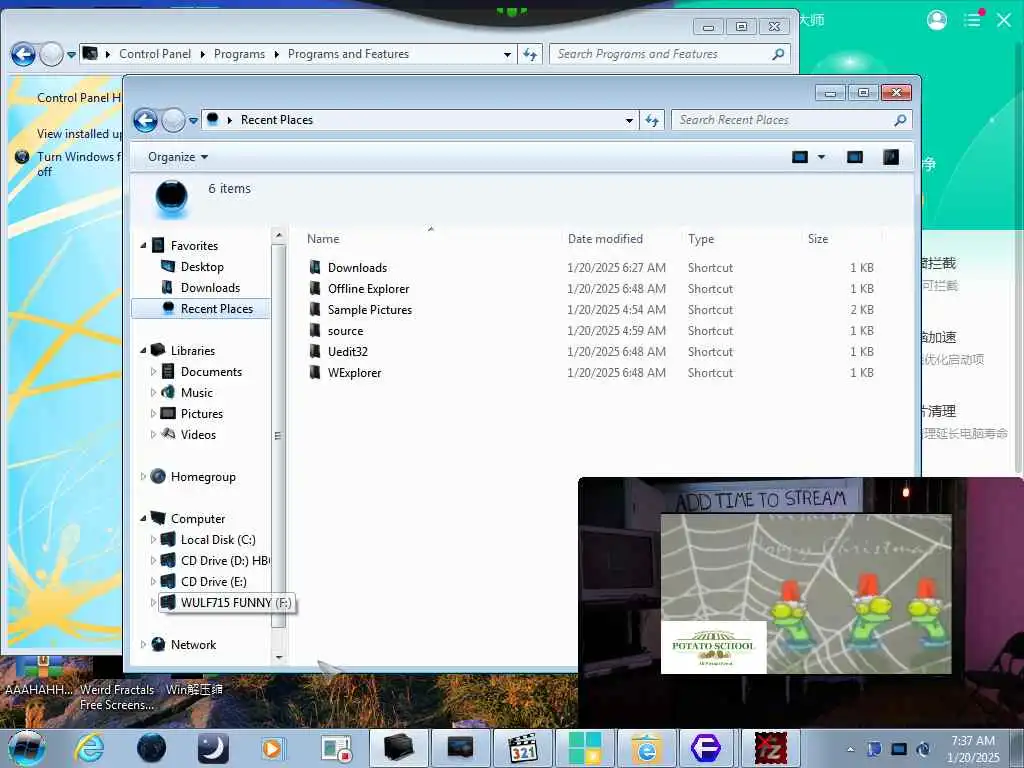The height and width of the screenshot is (768, 1024).
Task: Open the Pictures library
Action: (201, 413)
